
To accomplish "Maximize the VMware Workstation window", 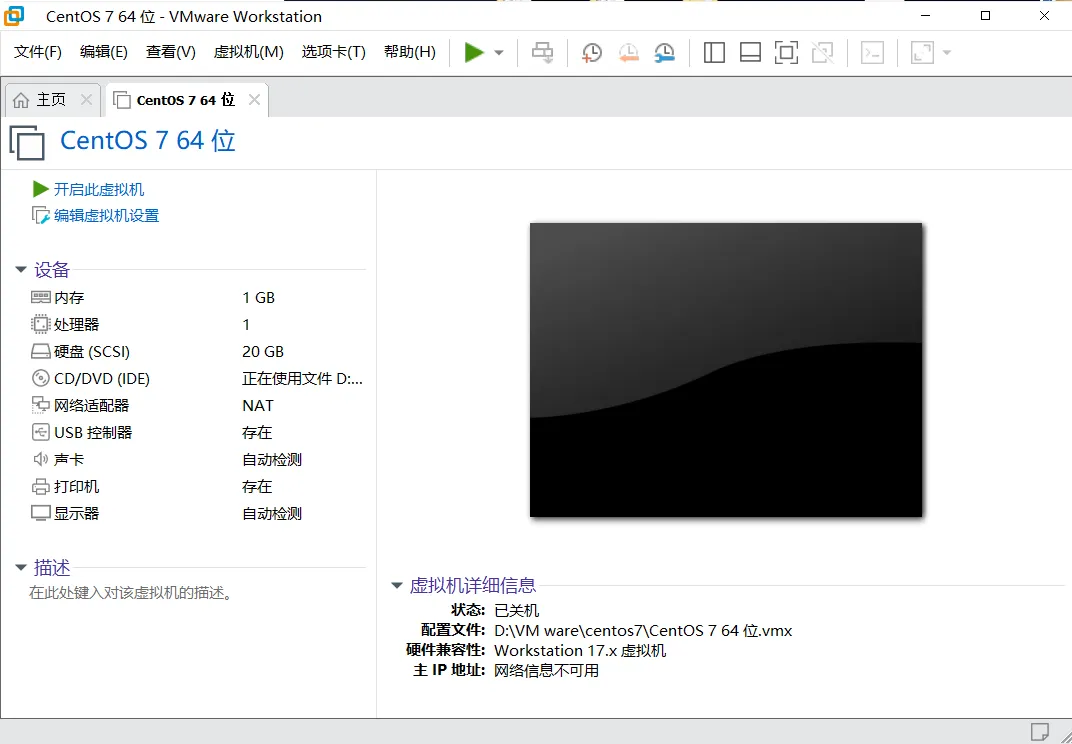I will tap(985, 16).
